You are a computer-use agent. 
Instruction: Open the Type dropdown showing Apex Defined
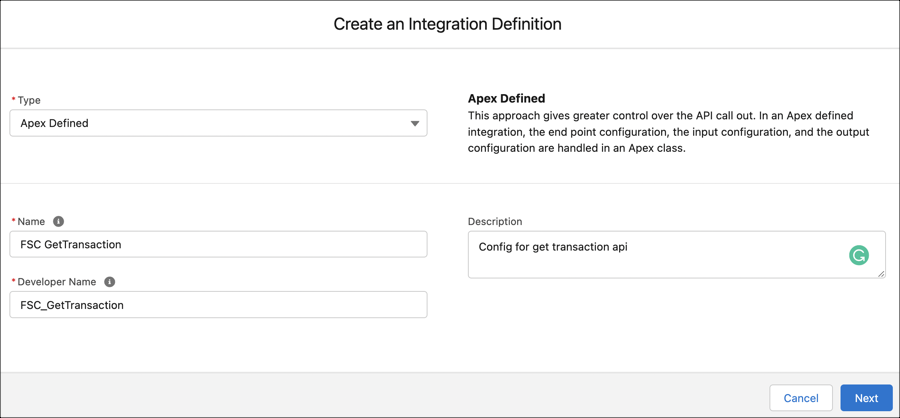[x=218, y=123]
